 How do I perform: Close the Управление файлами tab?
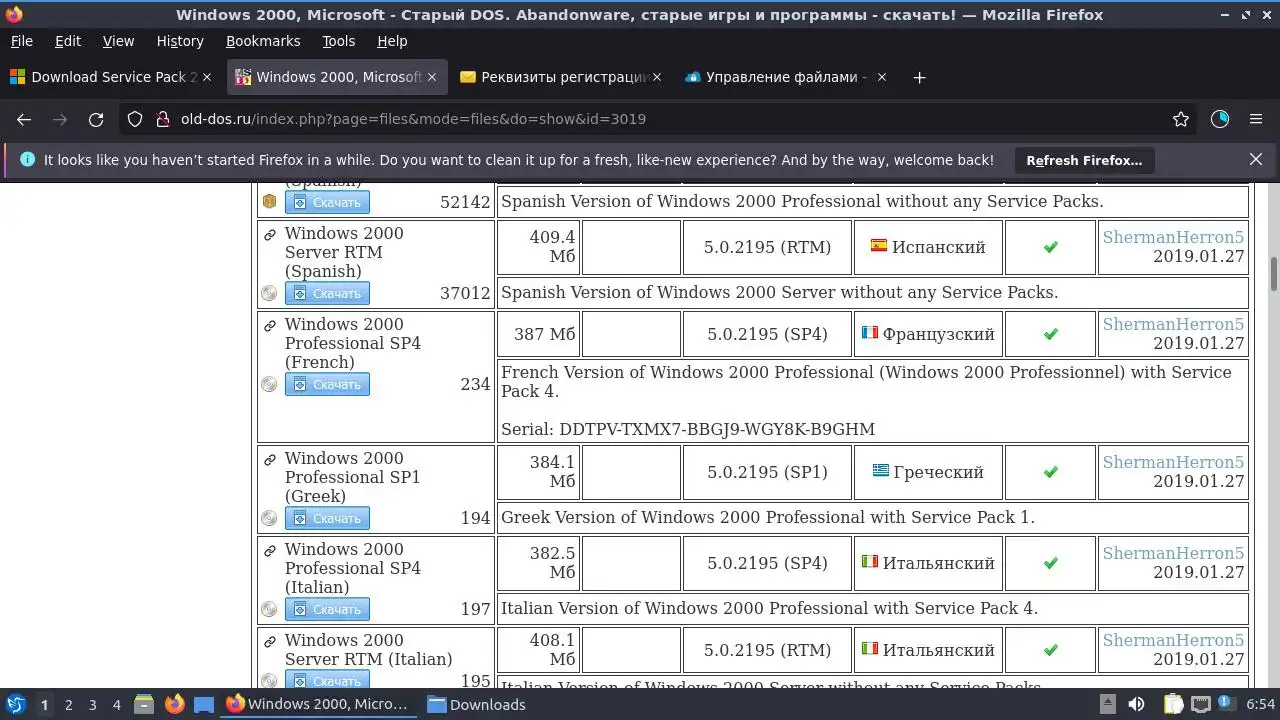click(x=881, y=77)
